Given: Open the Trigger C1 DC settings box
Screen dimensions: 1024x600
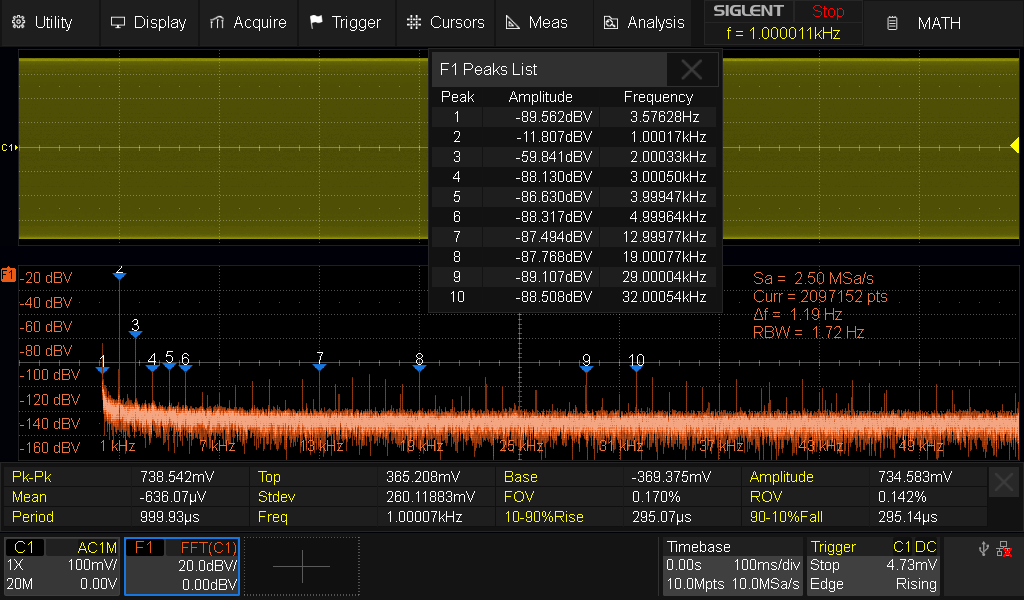Looking at the screenshot, I should 873,566.
